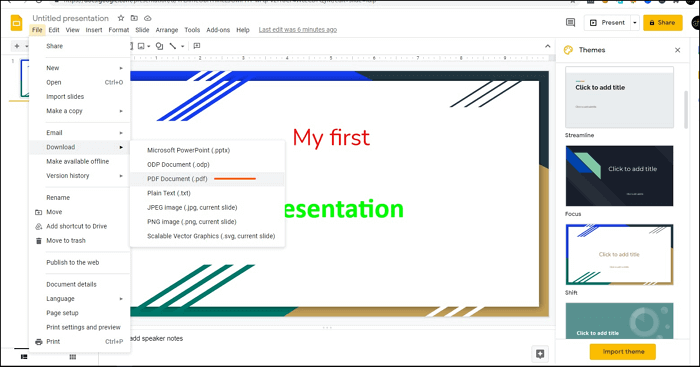
Task: Star the Untitled presentation
Action: tap(121, 18)
